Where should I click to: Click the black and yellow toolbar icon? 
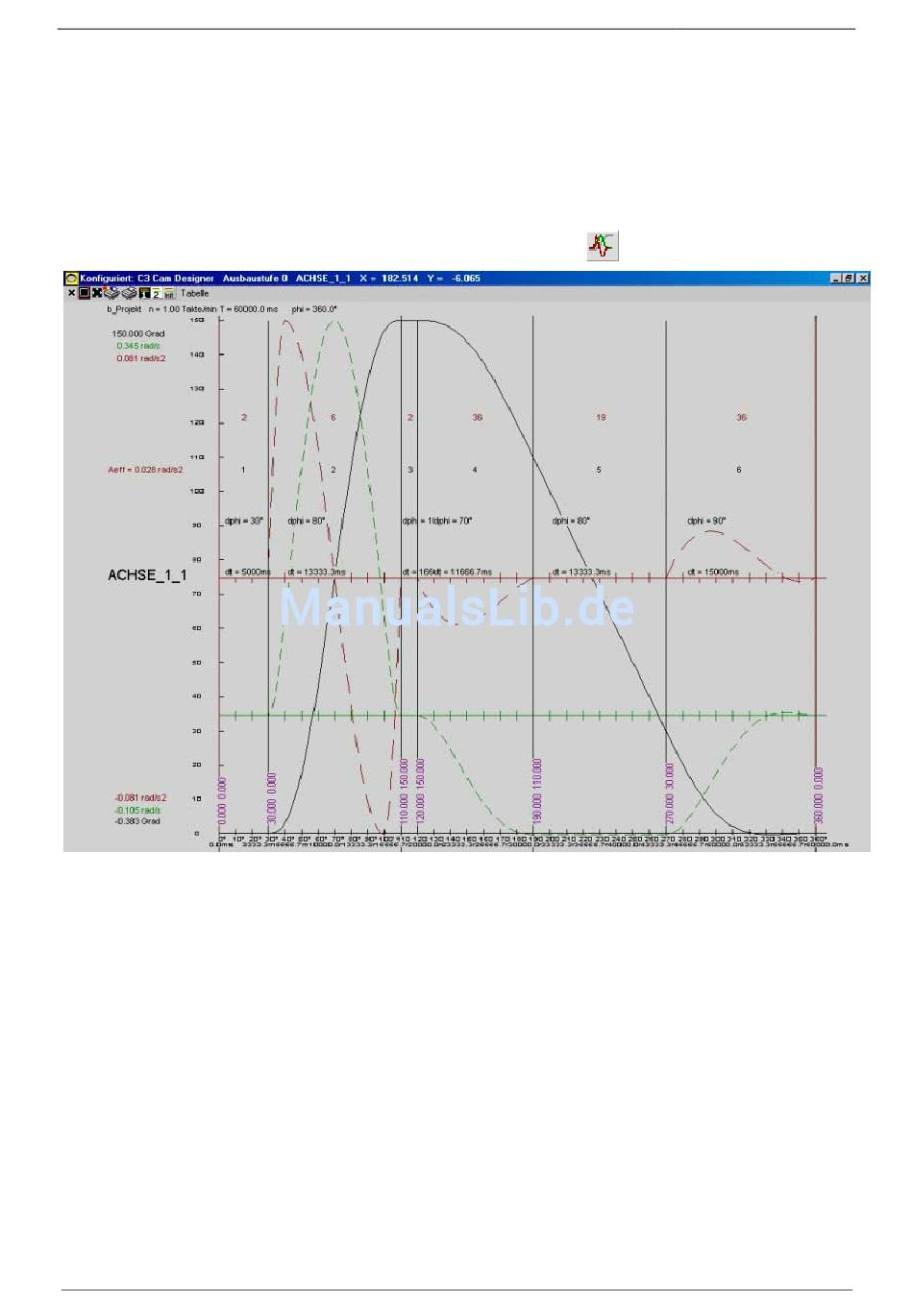coord(143,293)
